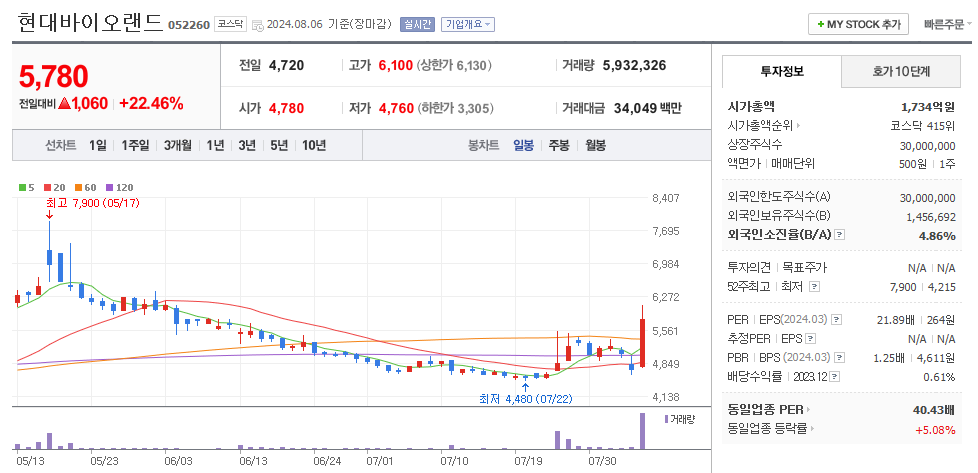
Task: Open help icon next to 52주최고 최저
Action: (814, 286)
